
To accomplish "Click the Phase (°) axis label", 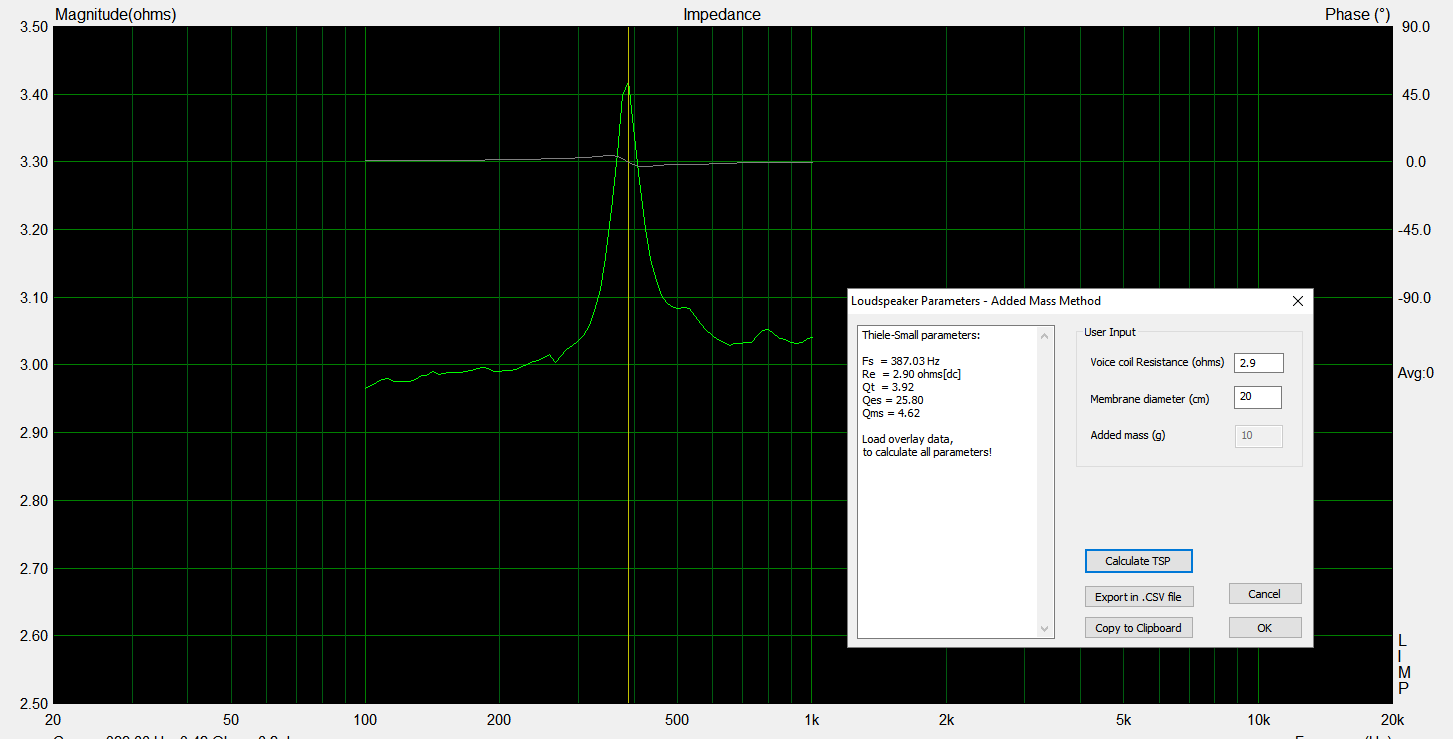I will pyautogui.click(x=1357, y=14).
